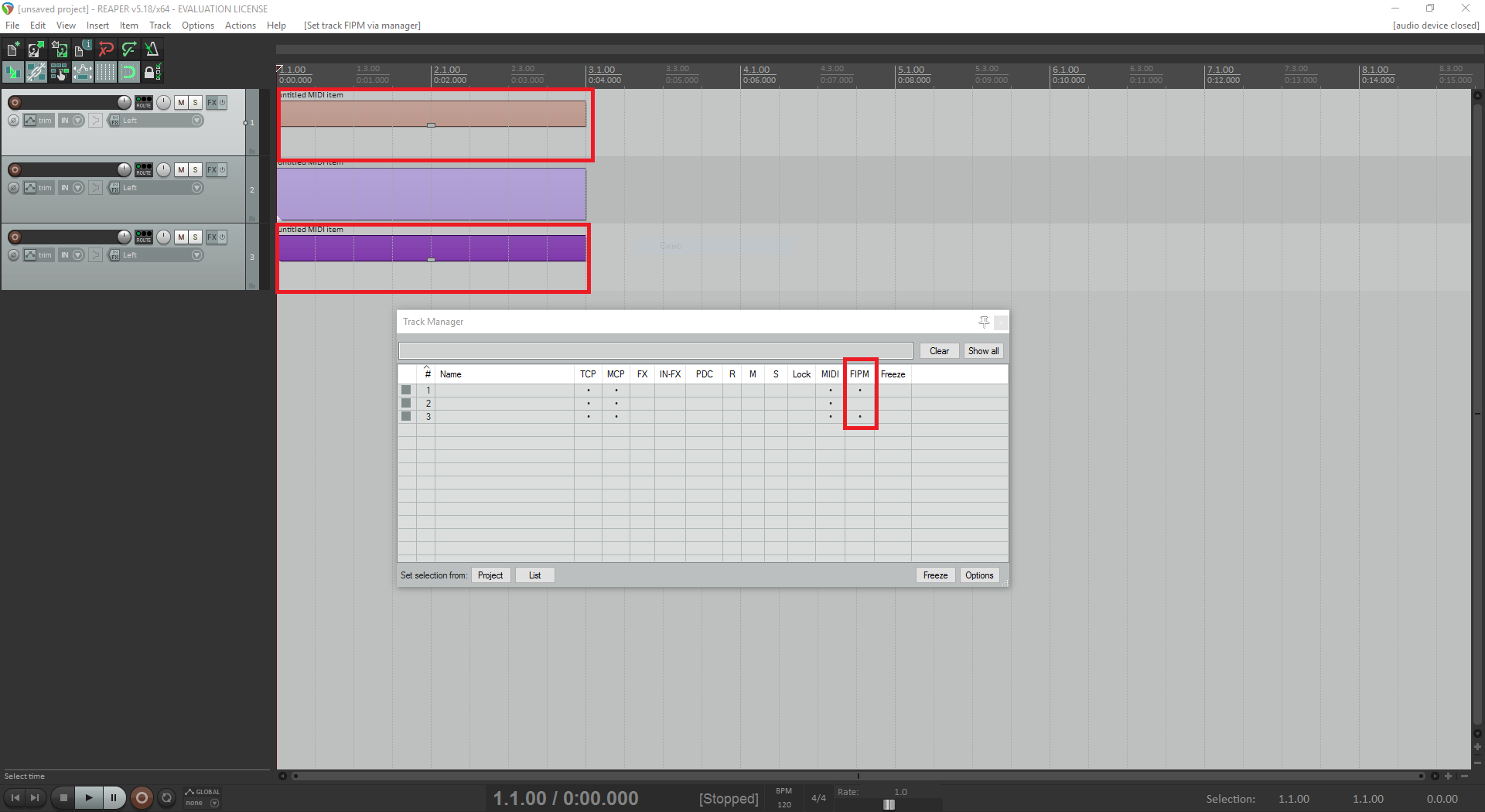Expand the global automation 'none' dropdown
Image resolution: width=1485 pixels, height=812 pixels.
click(214, 803)
